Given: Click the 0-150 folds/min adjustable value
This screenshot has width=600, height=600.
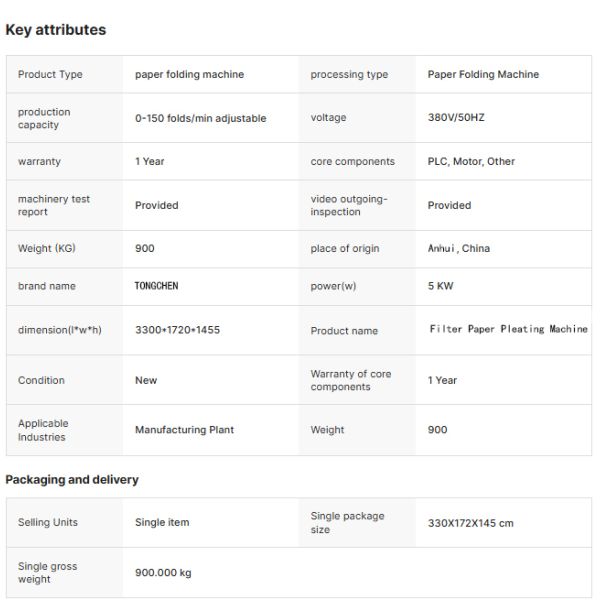Looking at the screenshot, I should click(201, 118).
